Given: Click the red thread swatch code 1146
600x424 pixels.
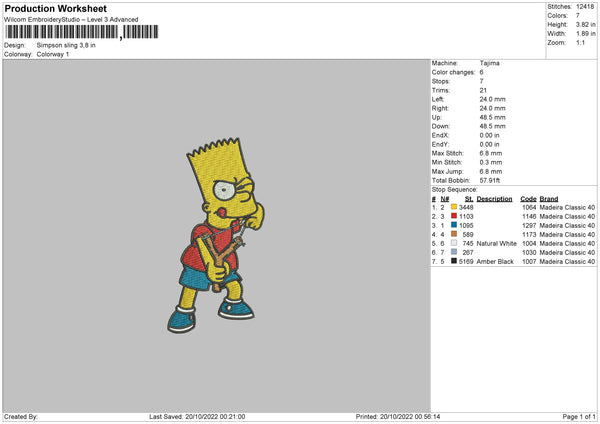Looking at the screenshot, I should [454, 216].
